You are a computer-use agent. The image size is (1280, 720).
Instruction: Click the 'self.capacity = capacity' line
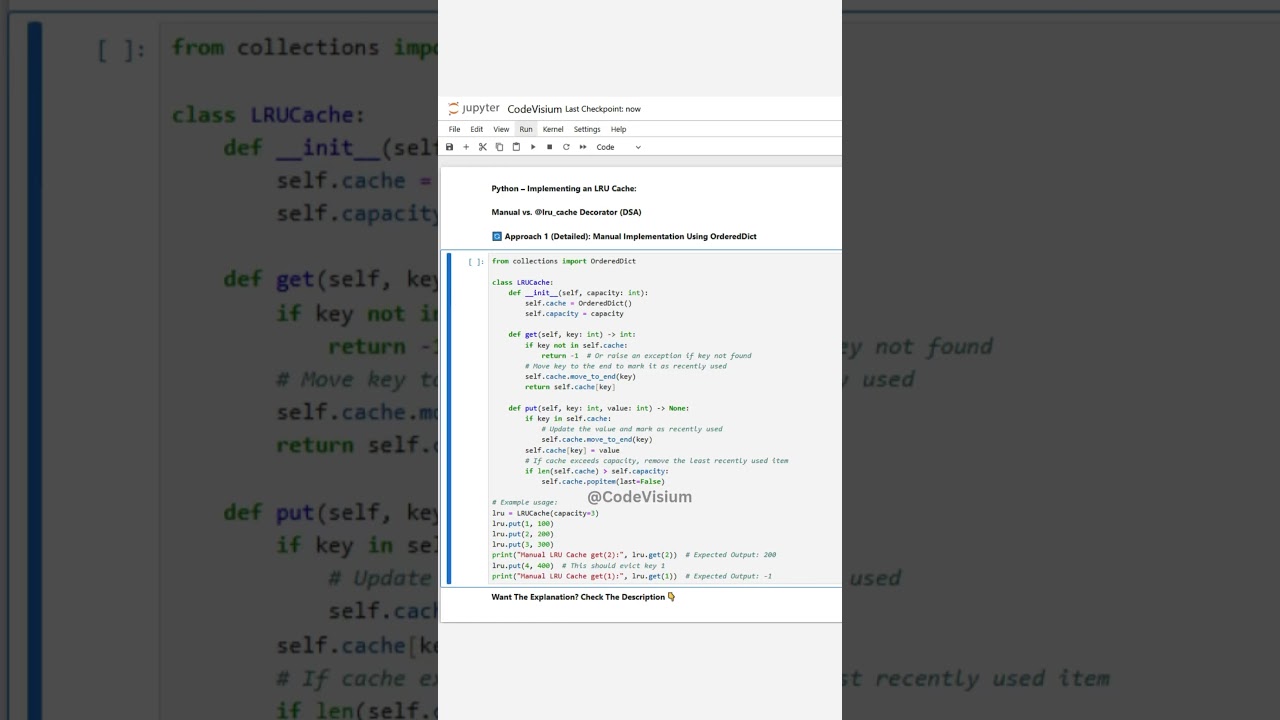pos(574,314)
